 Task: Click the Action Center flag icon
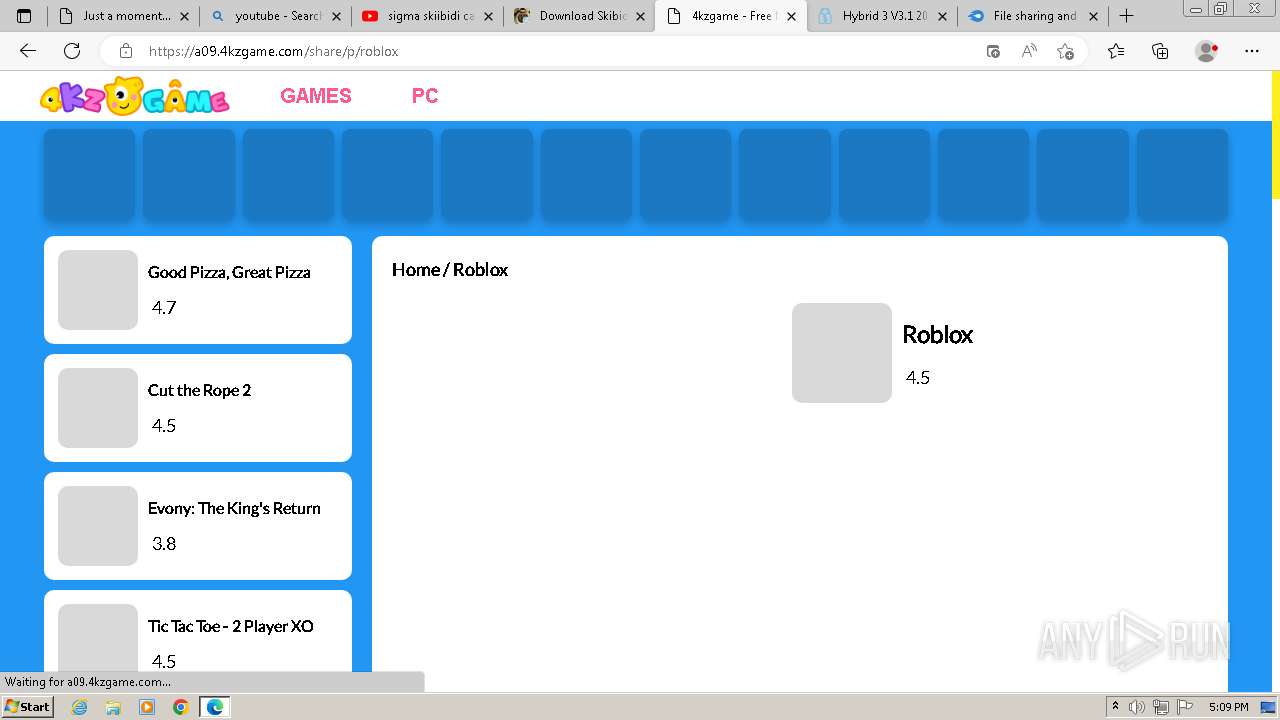click(x=1185, y=707)
